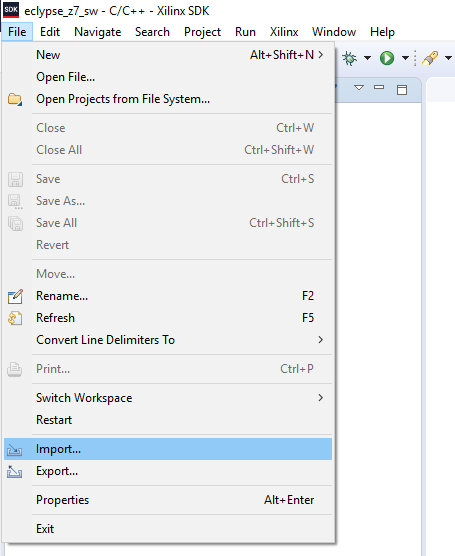Click the greyed Close All menu entry

(168, 150)
